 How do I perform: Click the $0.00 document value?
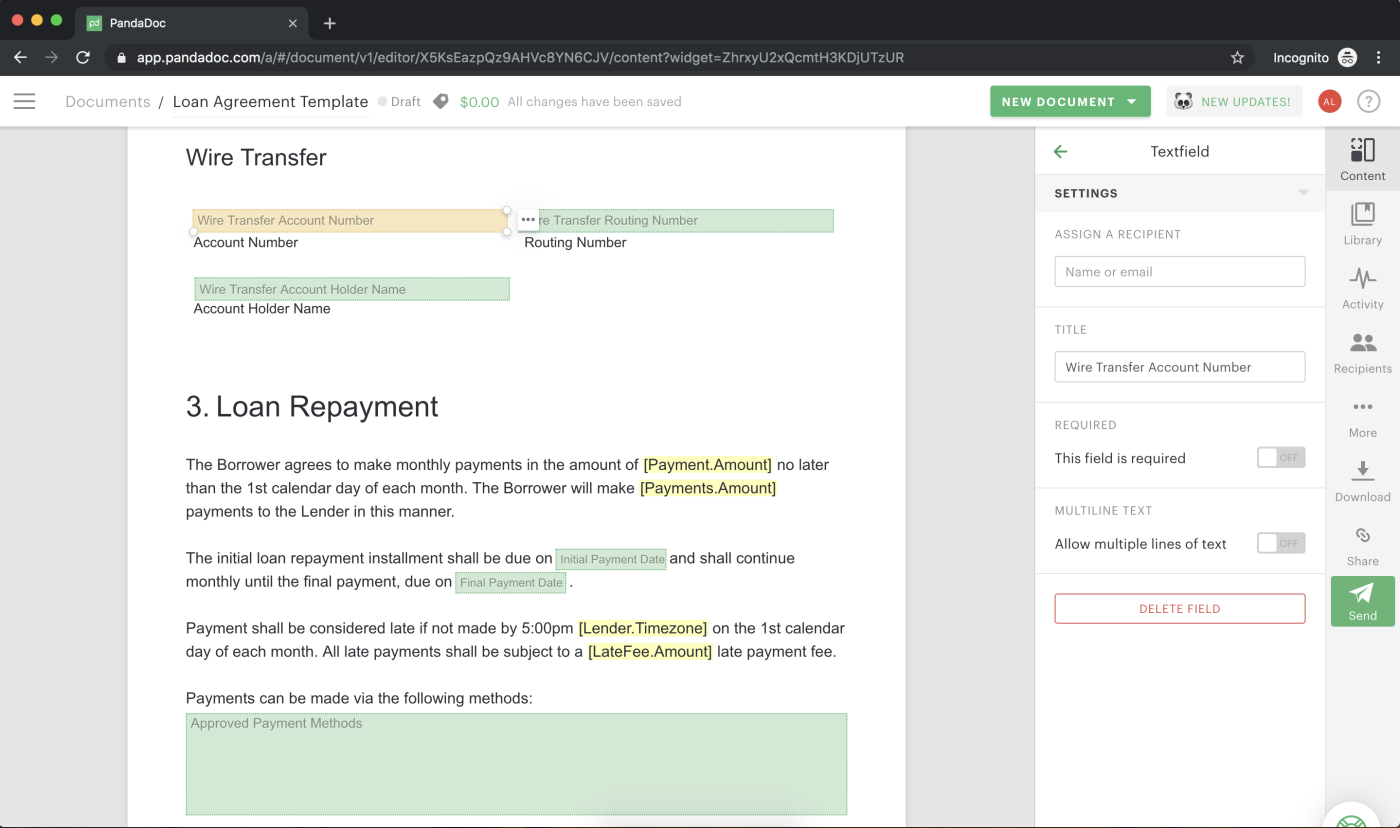tap(479, 101)
